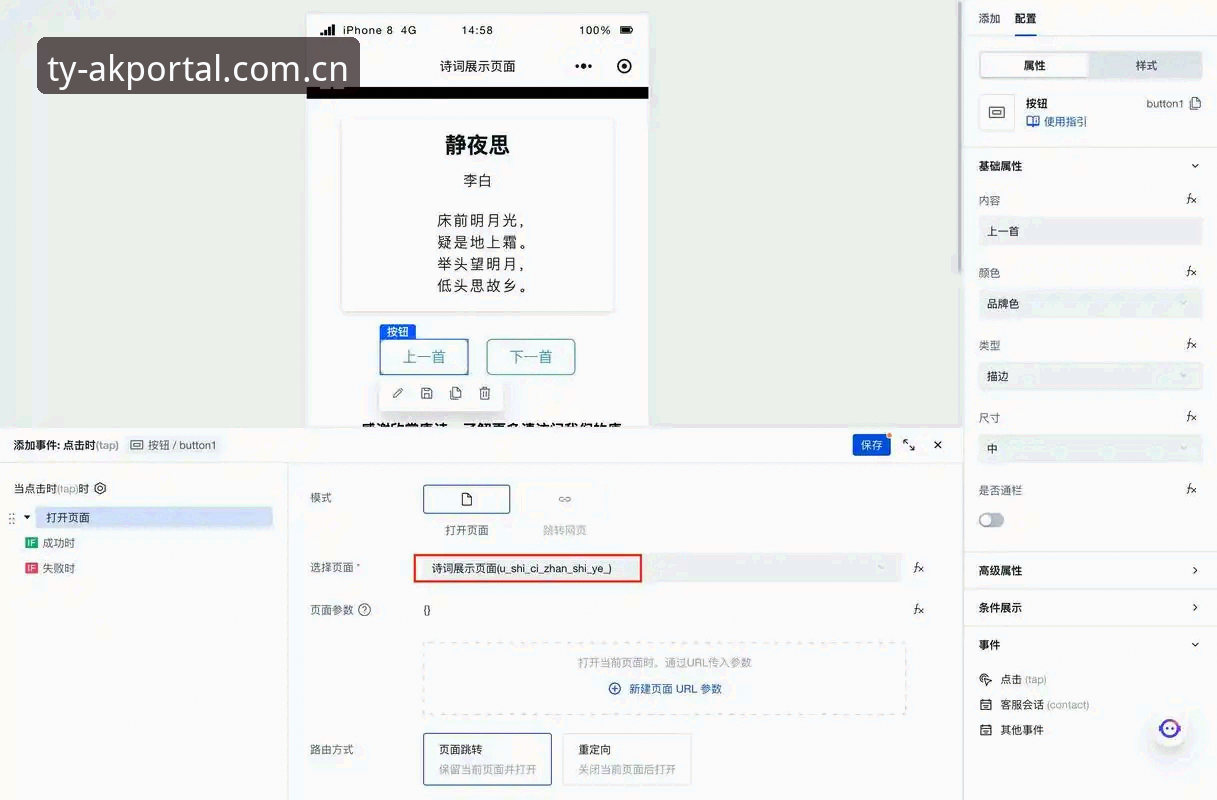Open the assistant chat bubble icon

coord(1170,729)
